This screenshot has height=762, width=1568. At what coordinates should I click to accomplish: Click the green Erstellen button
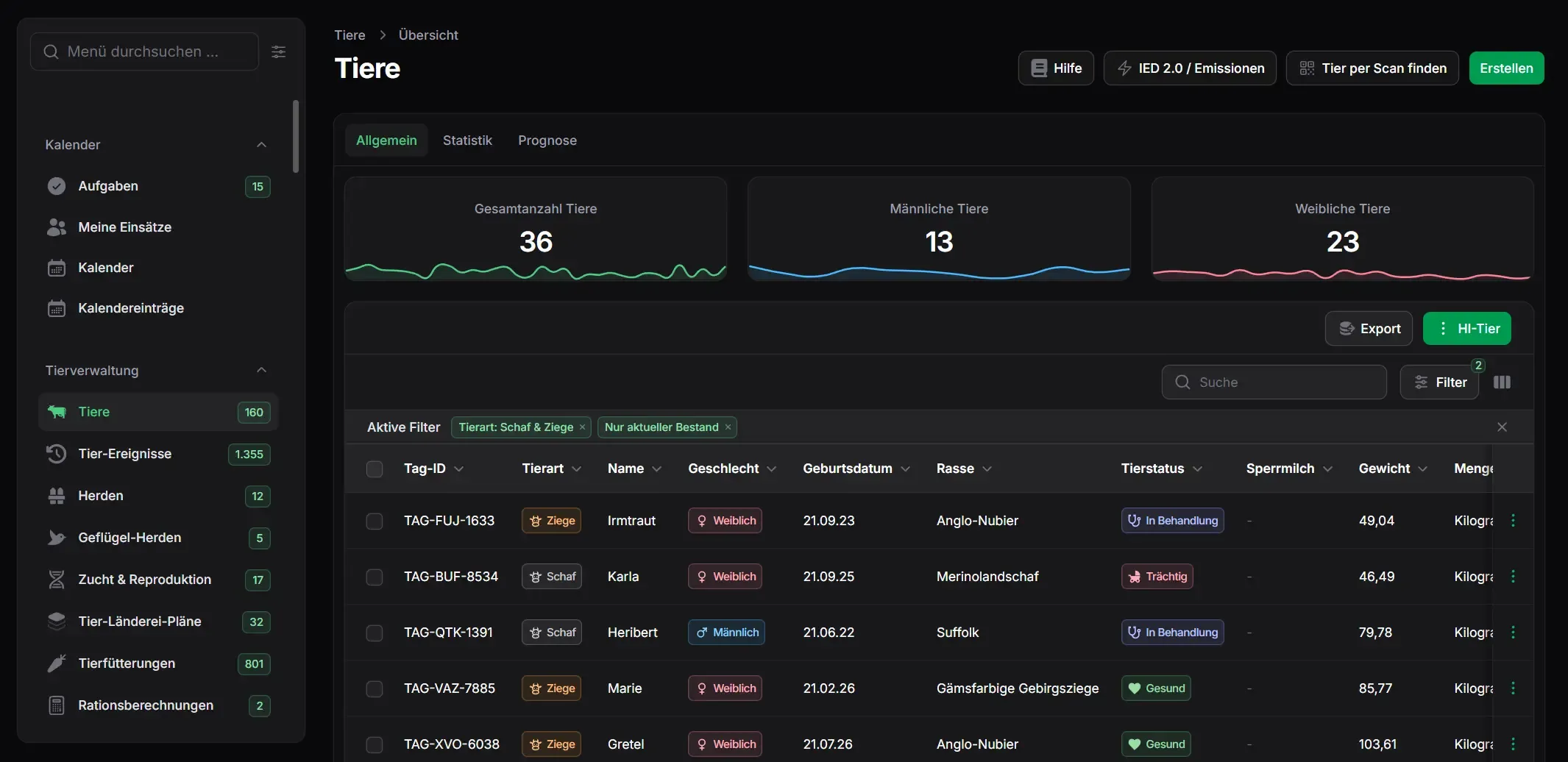[x=1506, y=68]
